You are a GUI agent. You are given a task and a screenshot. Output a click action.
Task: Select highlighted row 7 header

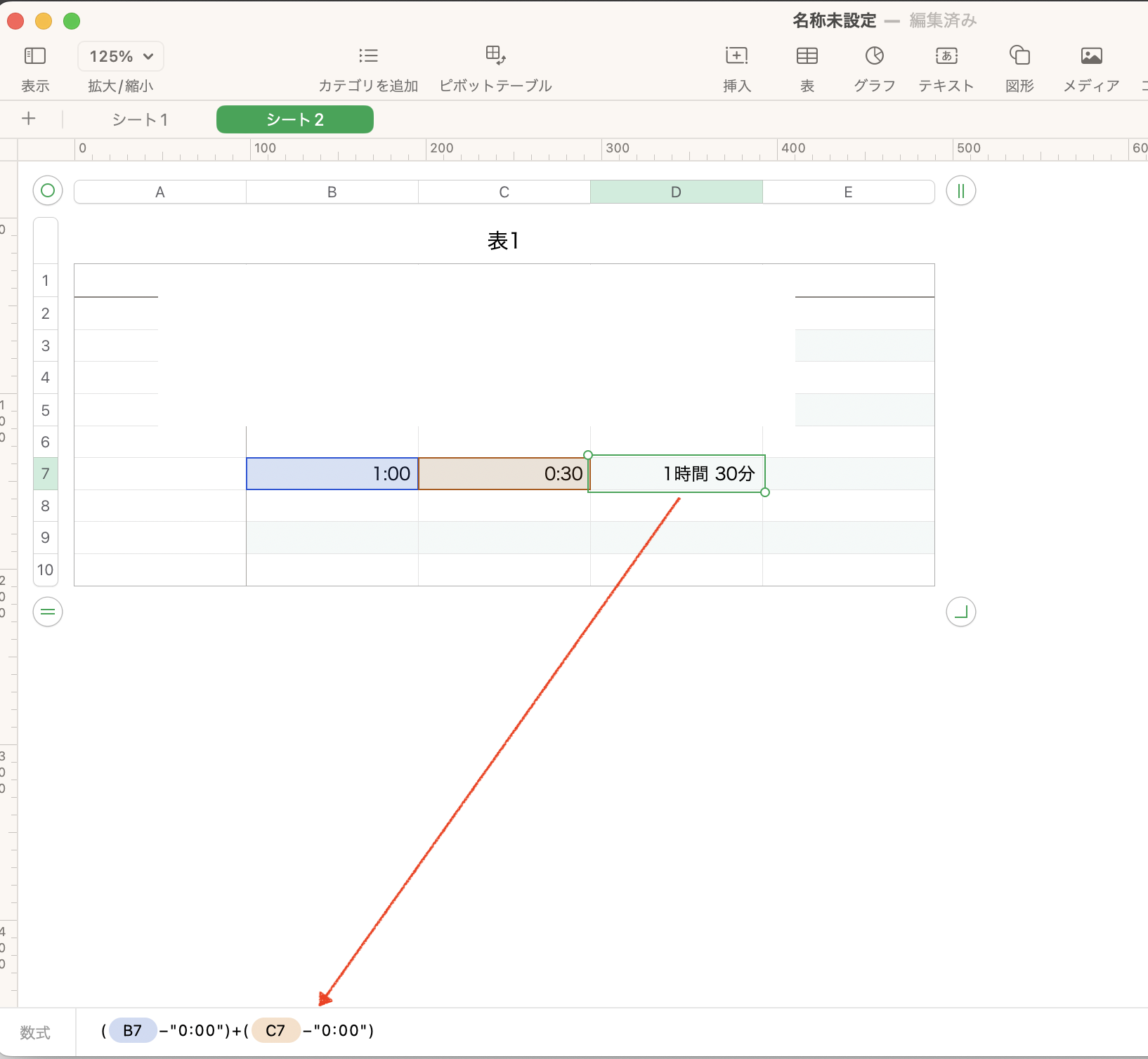[x=46, y=473]
